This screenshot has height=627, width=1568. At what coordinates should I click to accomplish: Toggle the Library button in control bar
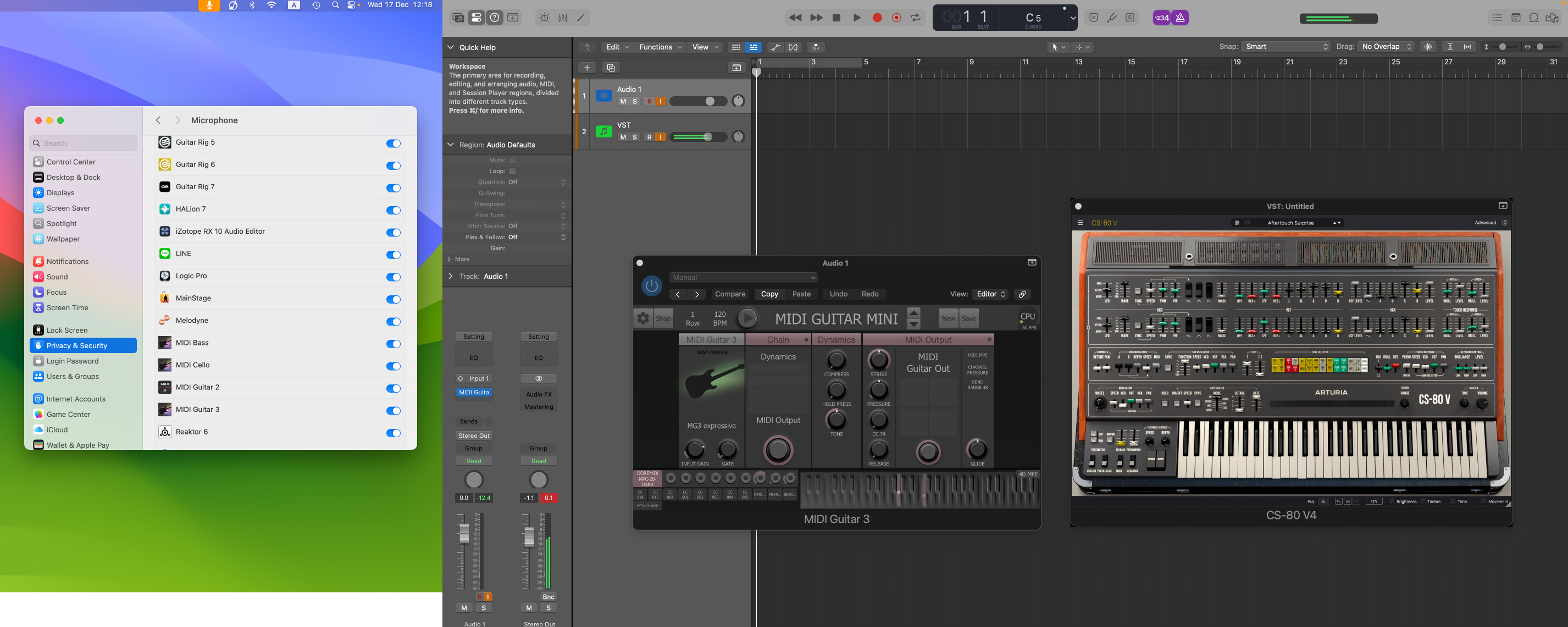click(458, 18)
